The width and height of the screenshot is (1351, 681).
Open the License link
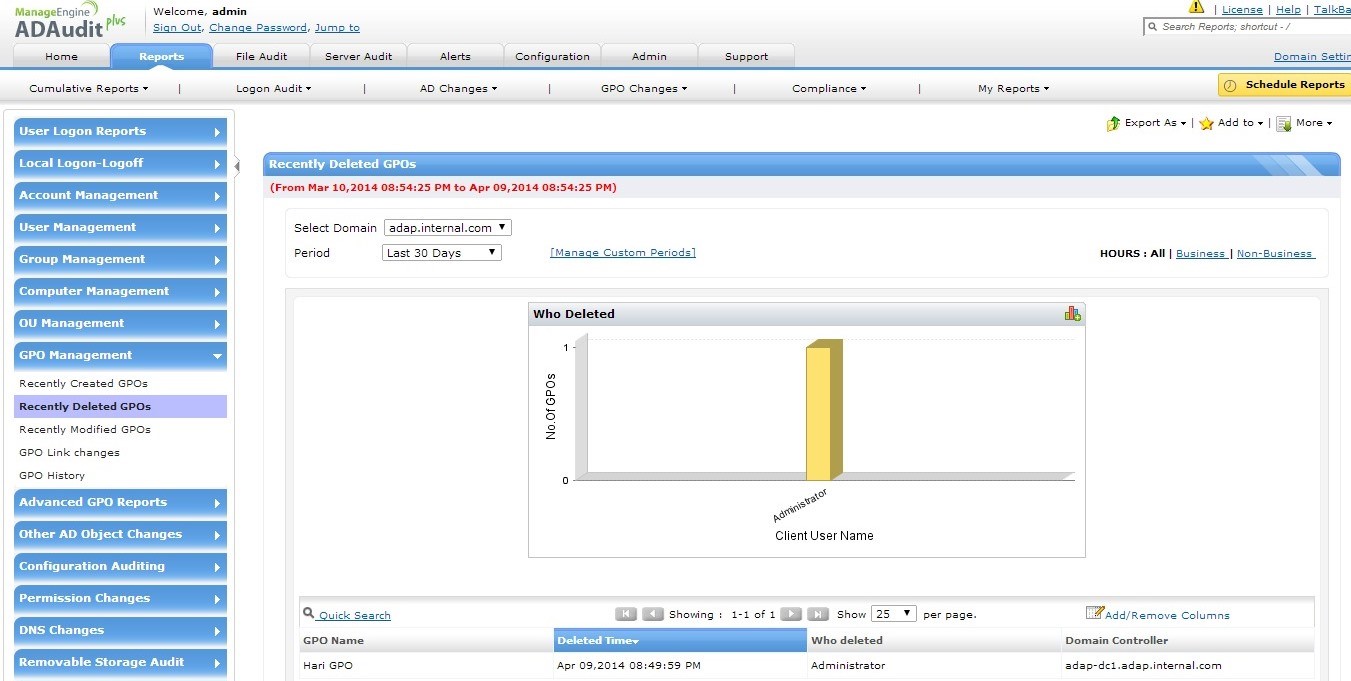click(x=1242, y=10)
